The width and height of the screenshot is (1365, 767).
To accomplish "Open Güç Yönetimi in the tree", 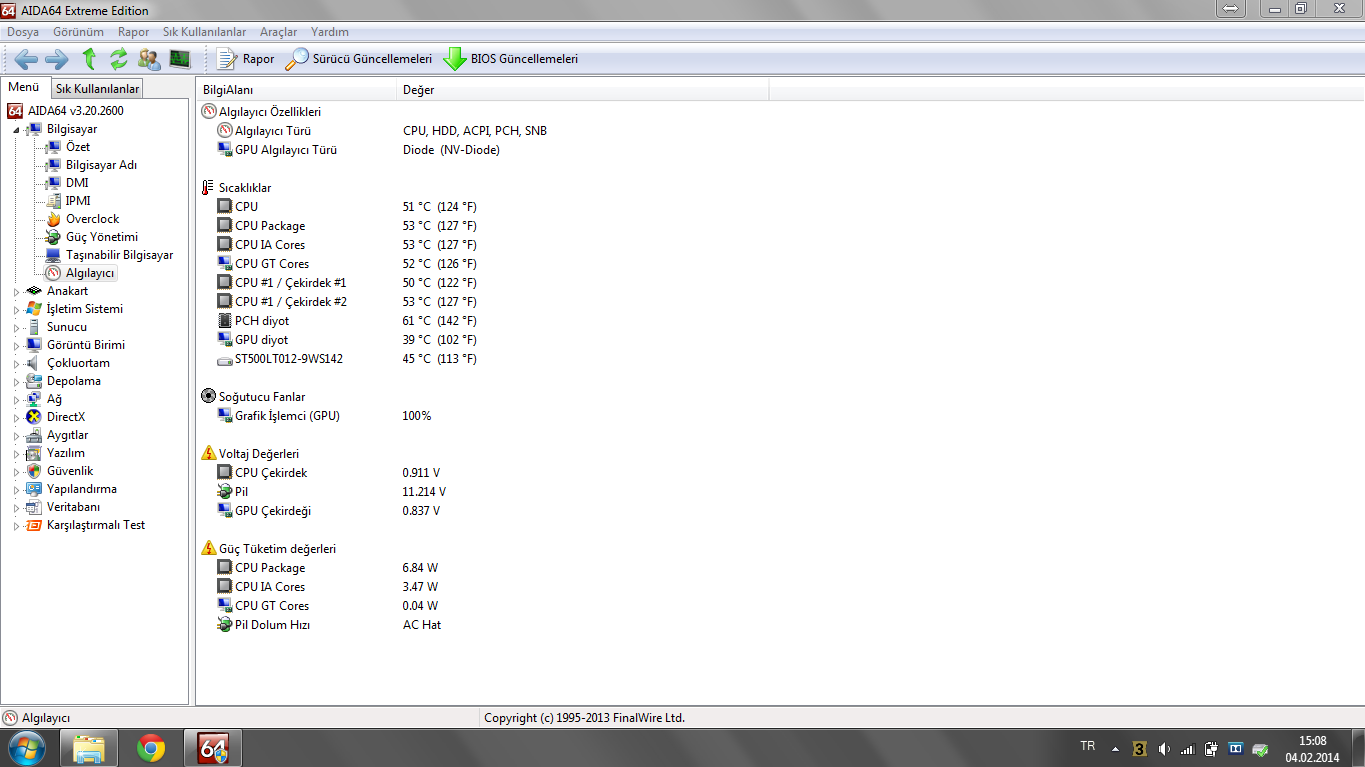I will 92,237.
